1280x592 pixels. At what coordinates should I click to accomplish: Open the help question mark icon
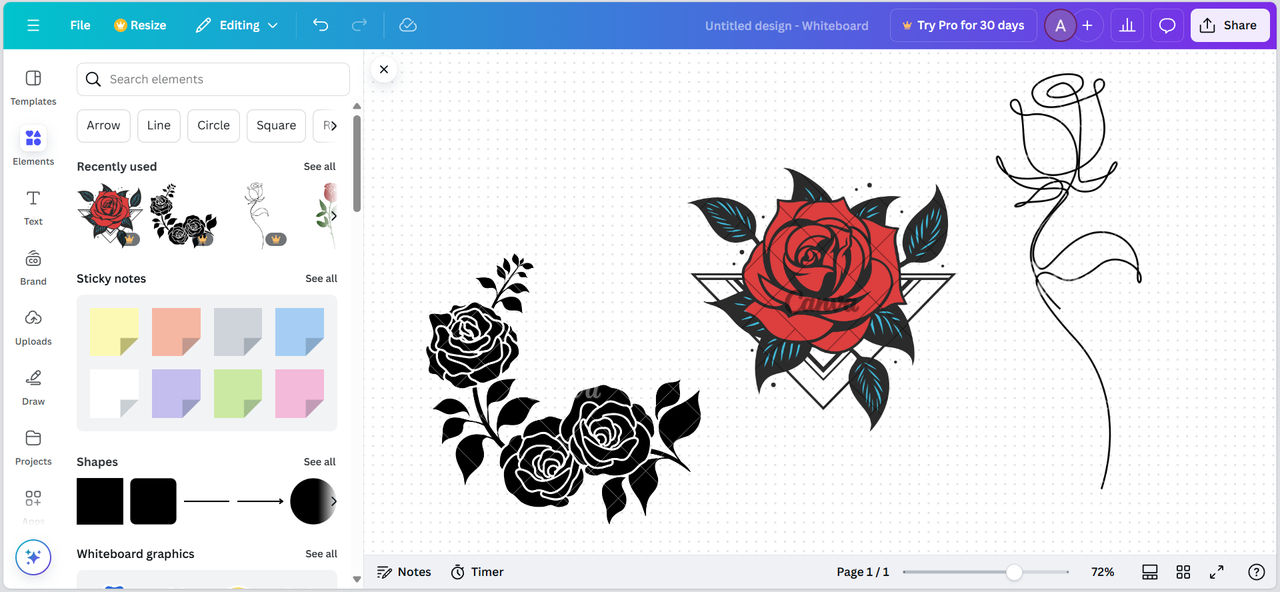[1257, 572]
